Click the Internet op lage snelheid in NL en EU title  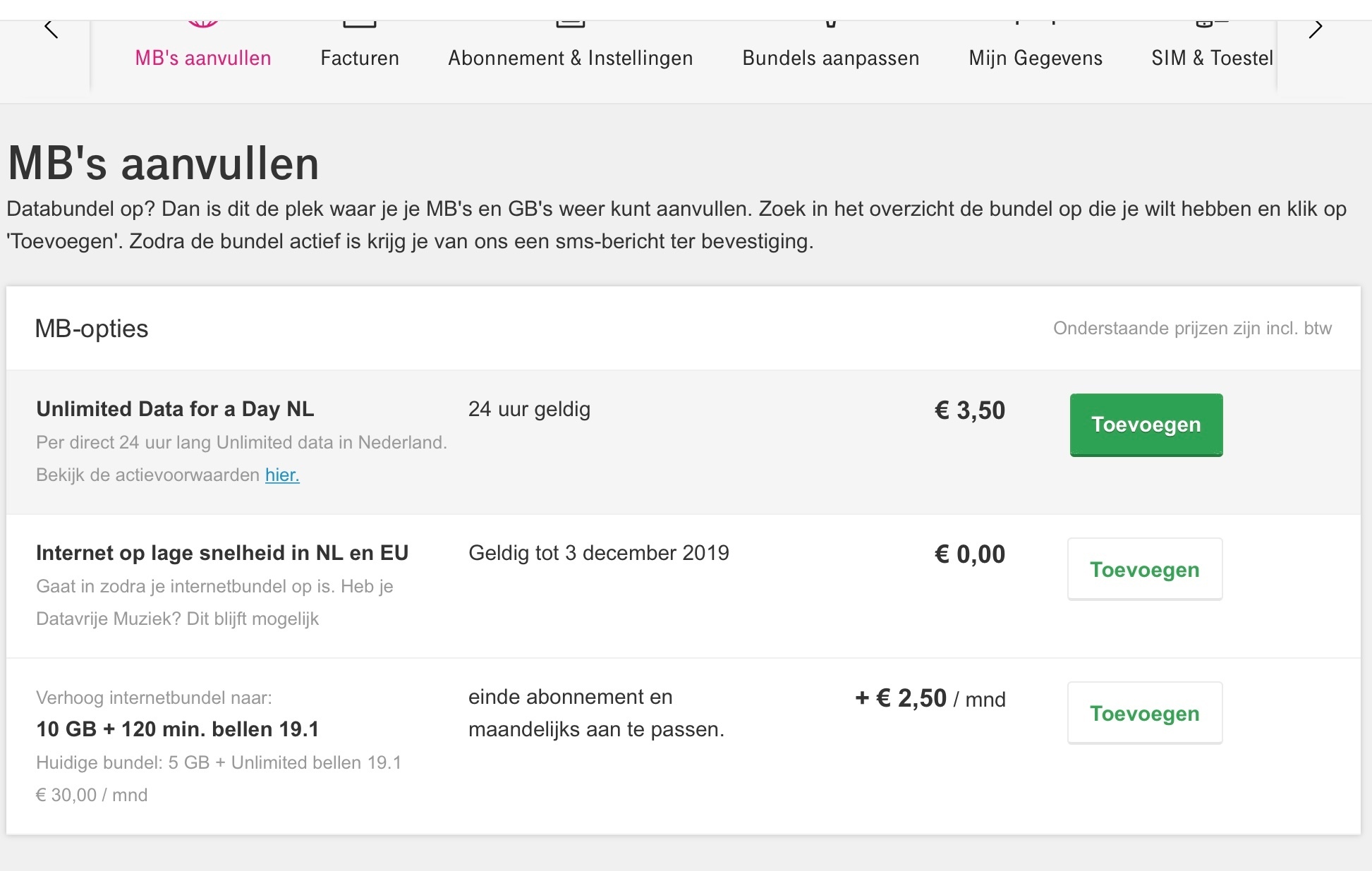[x=222, y=553]
